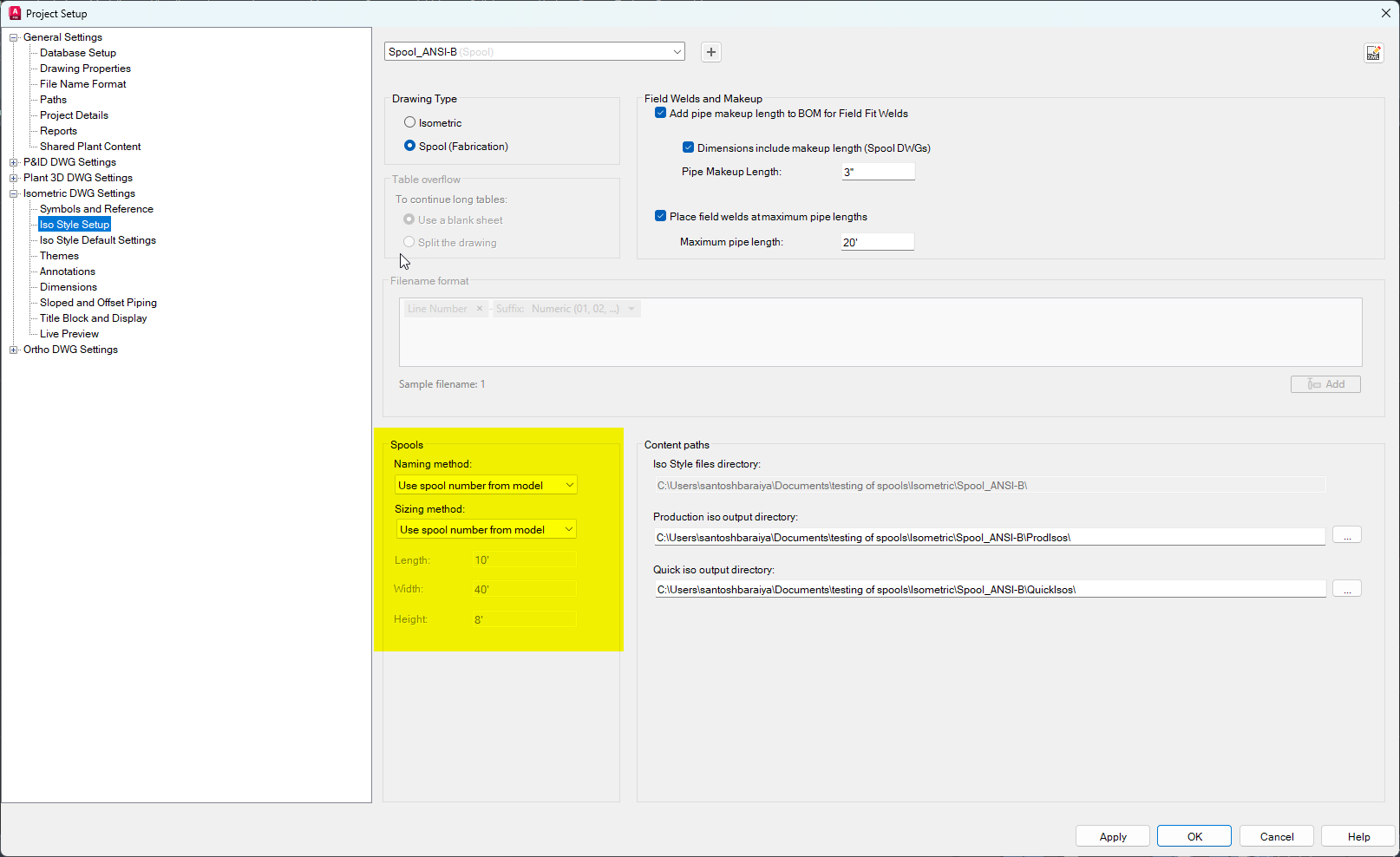Collapse the General Settings tree node
The height and width of the screenshot is (857, 1400).
[12, 37]
